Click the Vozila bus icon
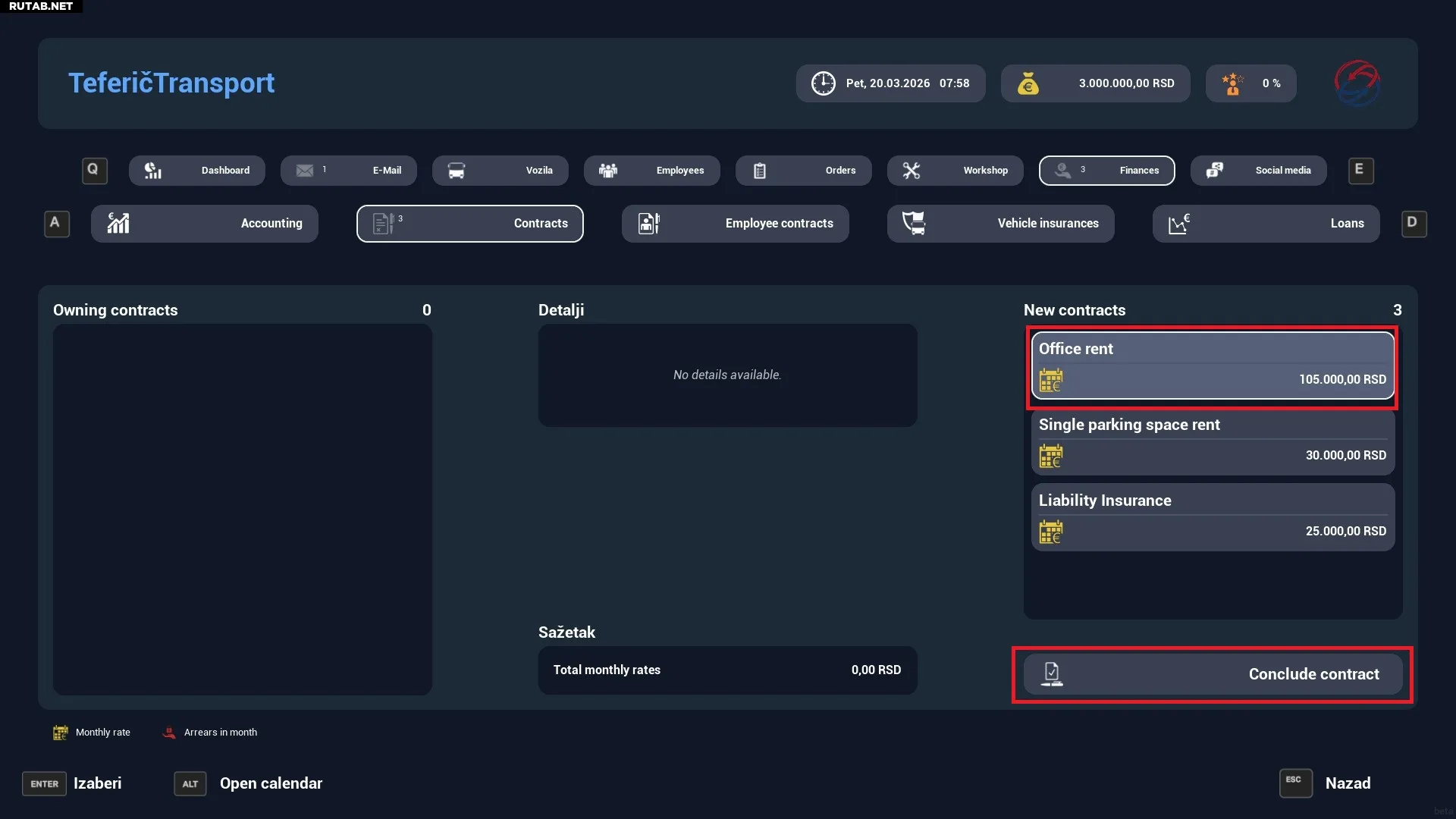The height and width of the screenshot is (819, 1456). (456, 171)
